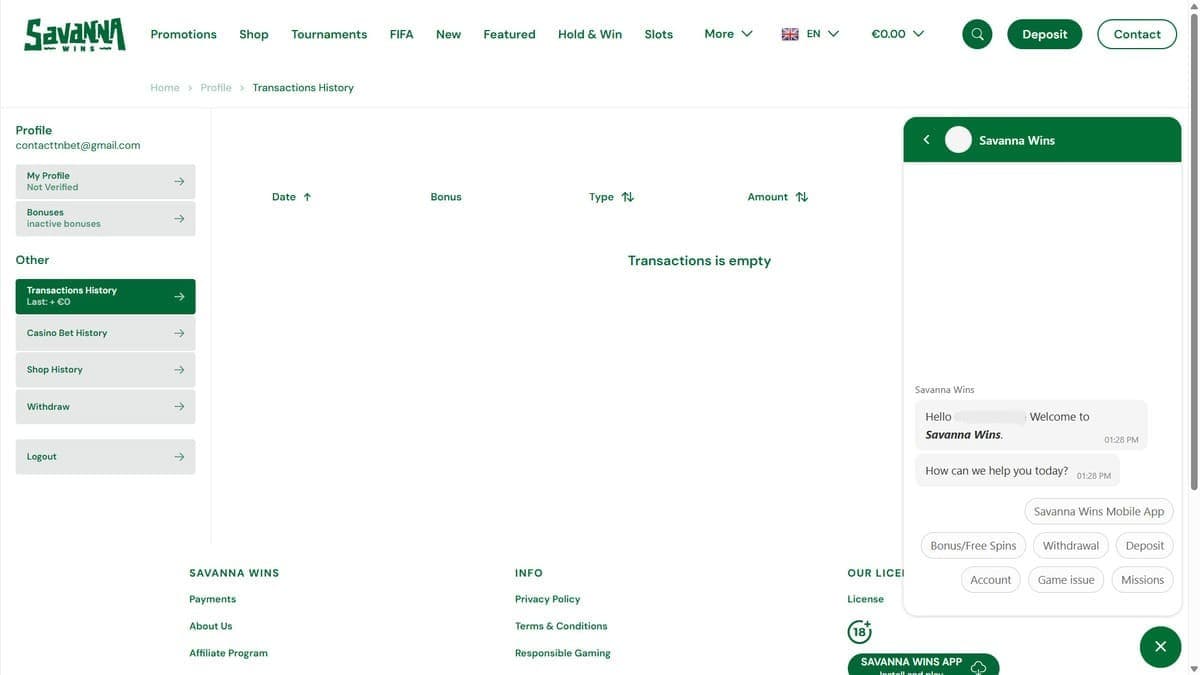Go back using chat header arrow
Screen dimensions: 1200x675
coord(926,140)
